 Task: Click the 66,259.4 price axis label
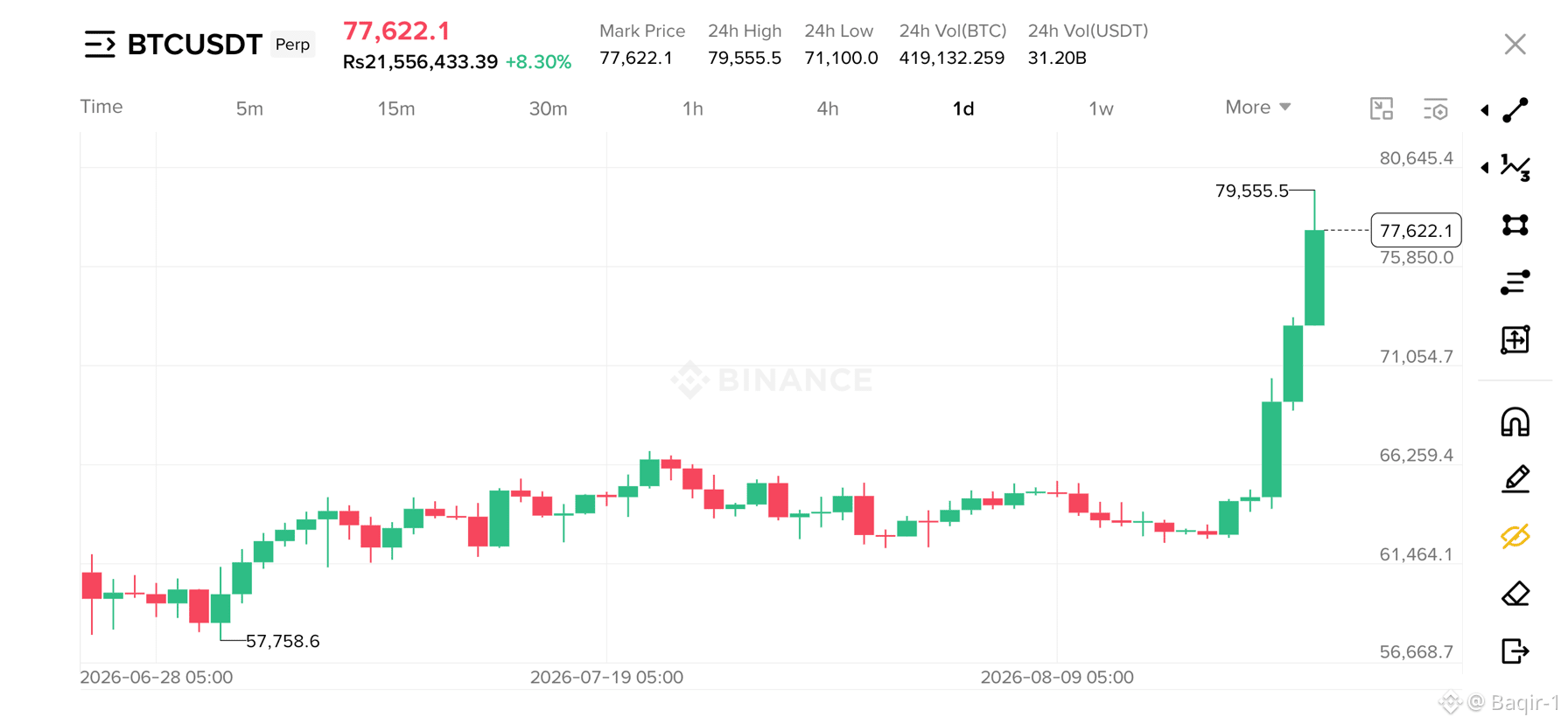click(x=1416, y=455)
